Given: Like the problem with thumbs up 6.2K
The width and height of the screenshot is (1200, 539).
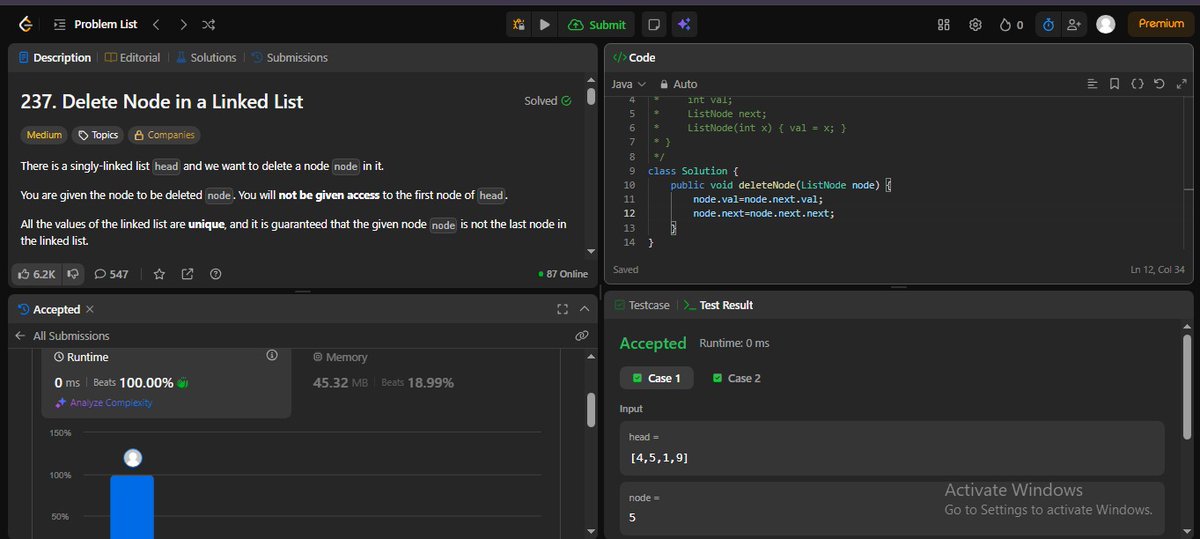Looking at the screenshot, I should click(37, 274).
